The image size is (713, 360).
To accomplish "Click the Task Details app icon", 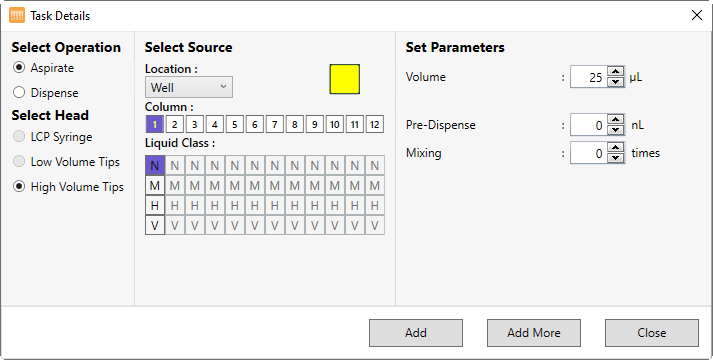I will (17, 15).
